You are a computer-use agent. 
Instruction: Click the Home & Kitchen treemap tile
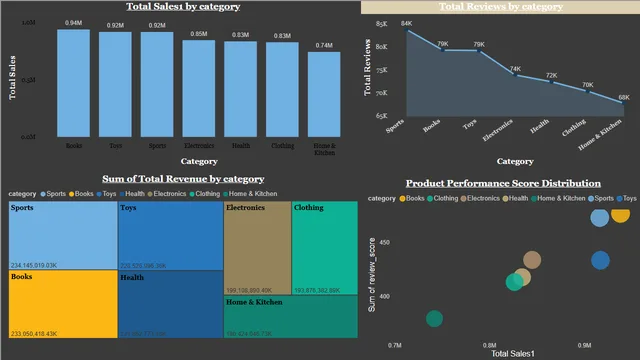[291, 317]
